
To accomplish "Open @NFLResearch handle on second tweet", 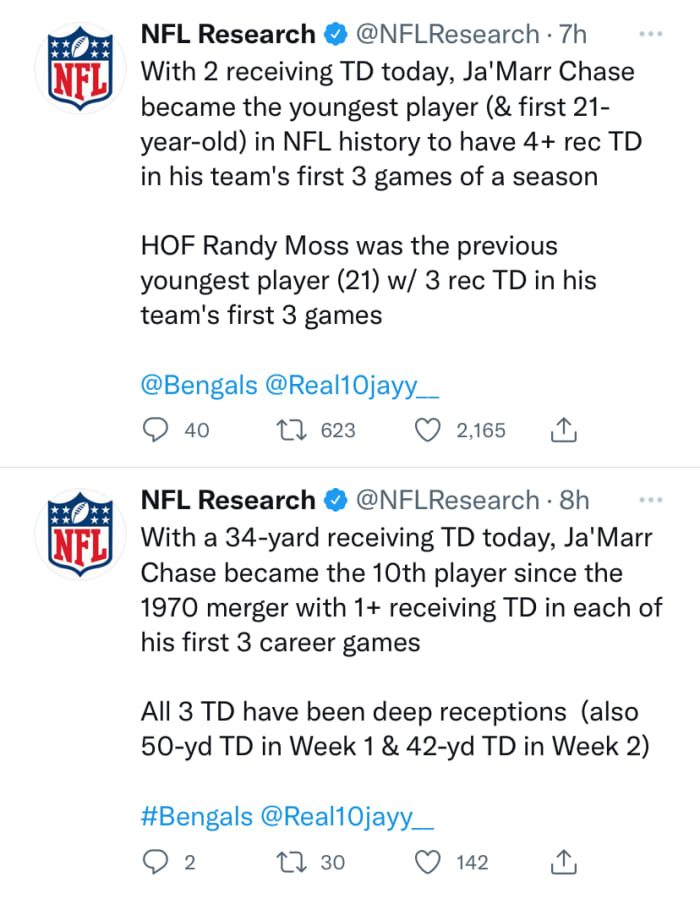I will [447, 499].
